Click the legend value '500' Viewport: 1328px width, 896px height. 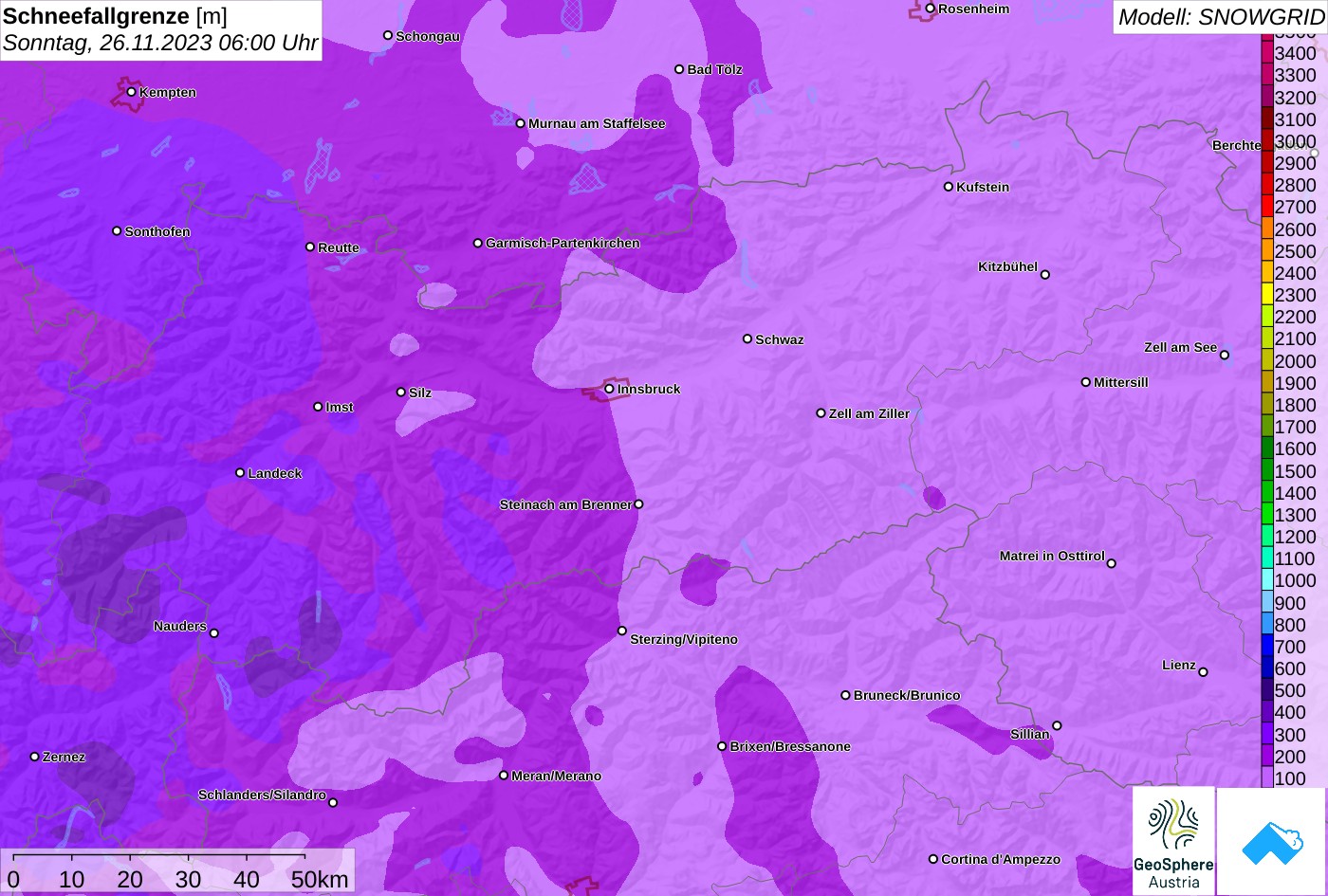(x=1290, y=690)
